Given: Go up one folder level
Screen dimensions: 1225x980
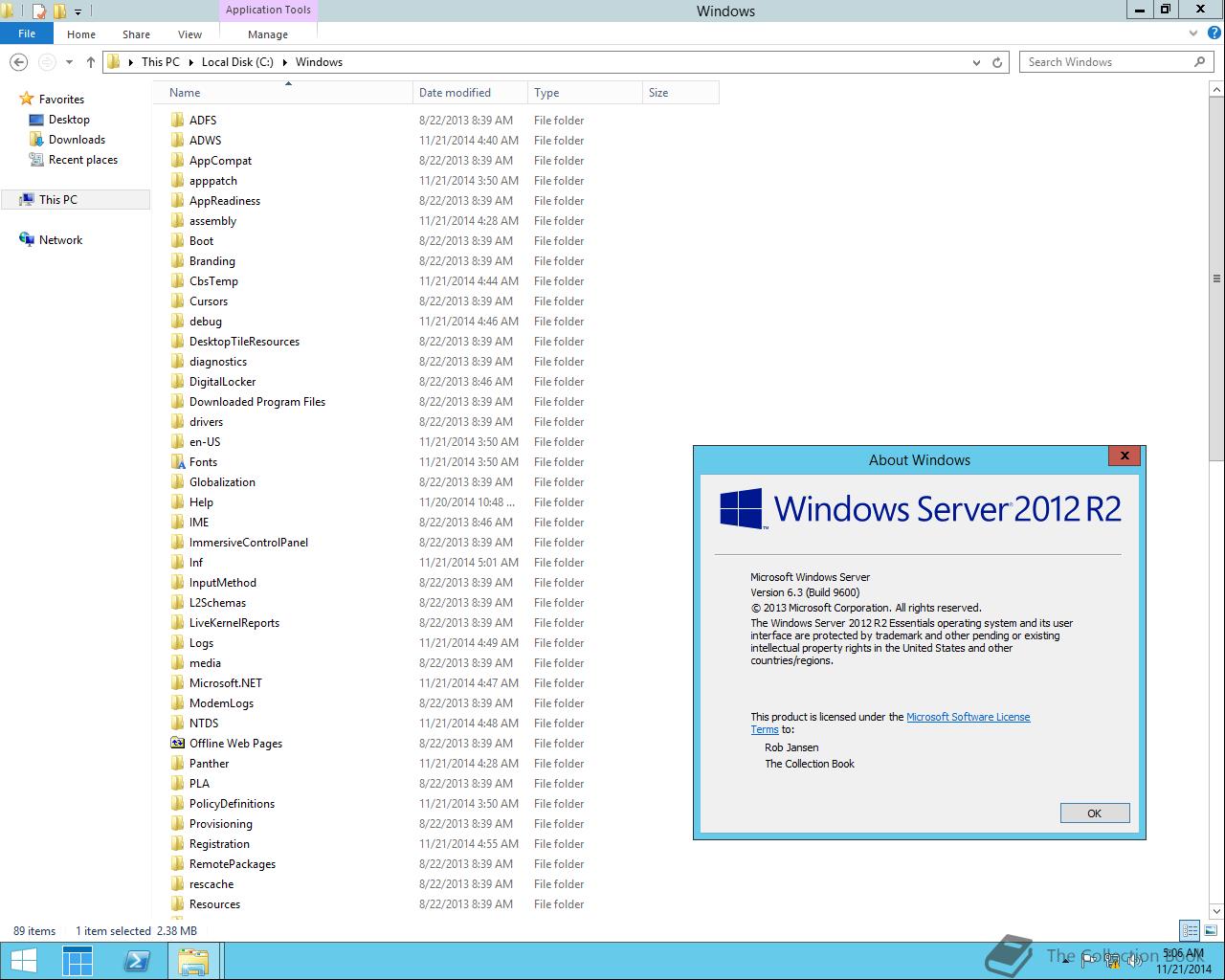Looking at the screenshot, I should coord(91,62).
